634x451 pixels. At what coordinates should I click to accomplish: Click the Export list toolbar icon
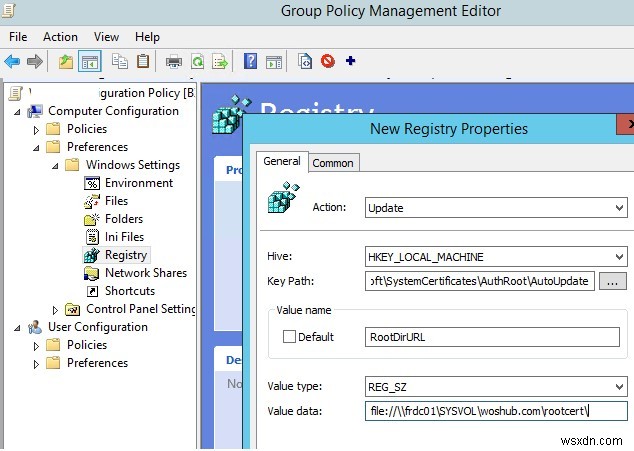coord(220,62)
